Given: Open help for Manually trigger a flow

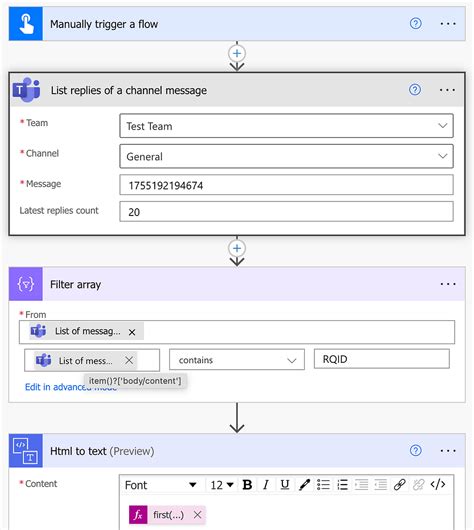Looking at the screenshot, I should [x=416, y=24].
